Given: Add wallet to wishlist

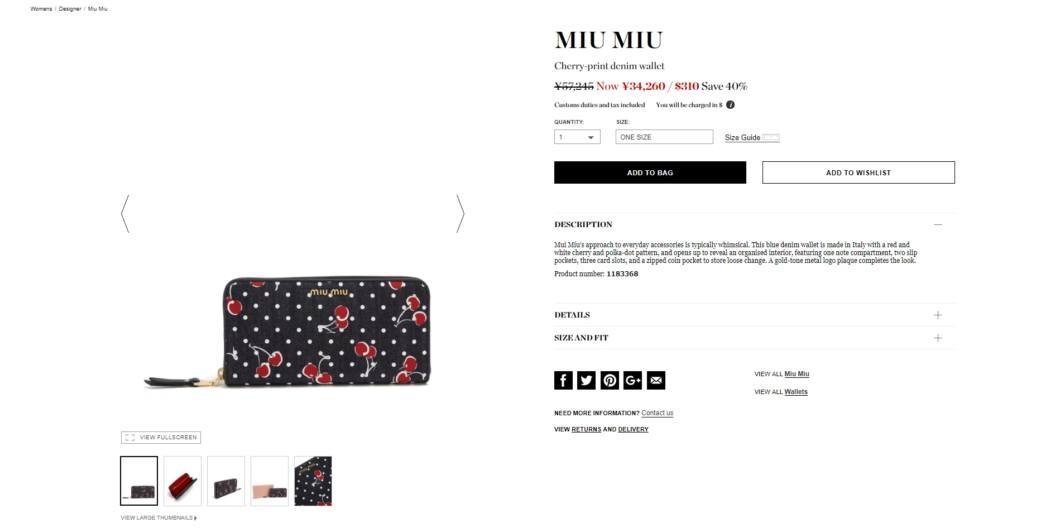Looking at the screenshot, I should tap(859, 172).
